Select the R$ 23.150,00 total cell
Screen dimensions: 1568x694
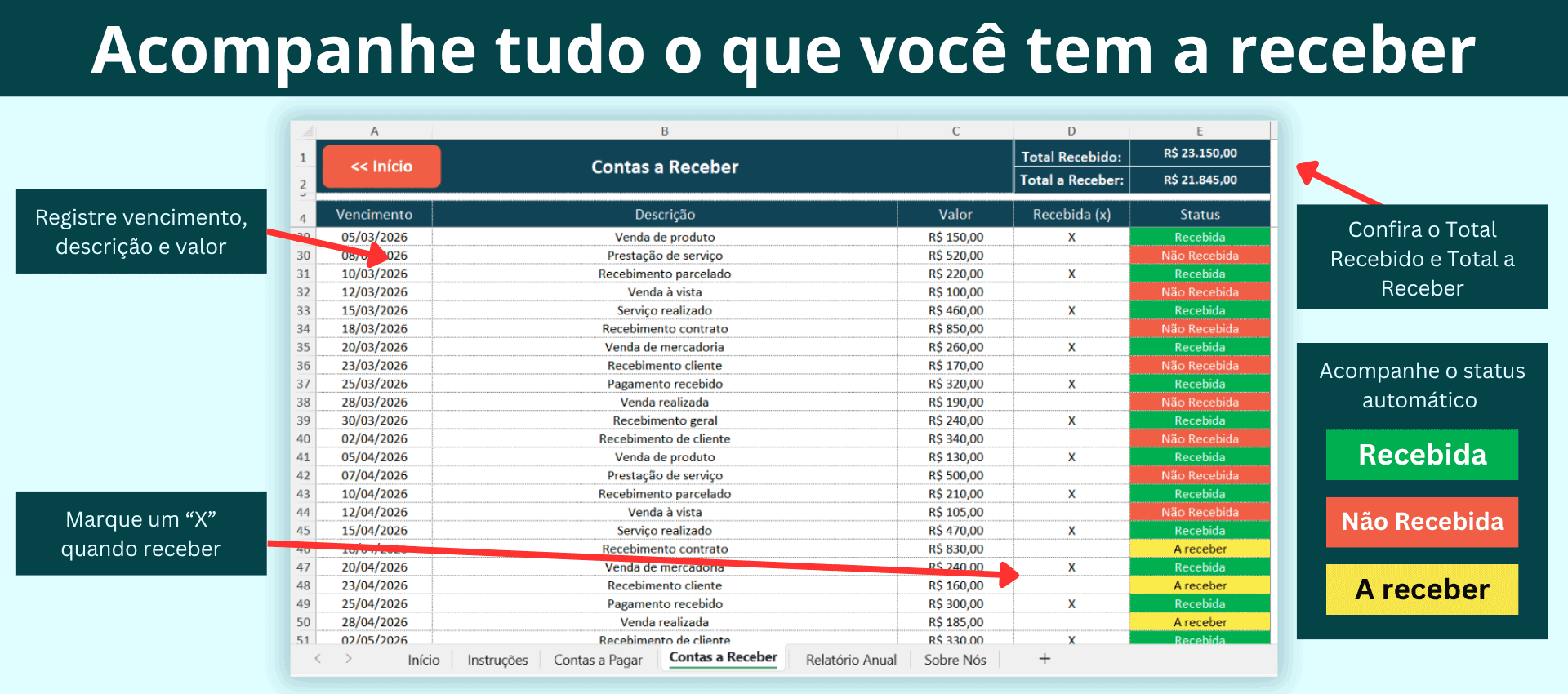(1200, 153)
